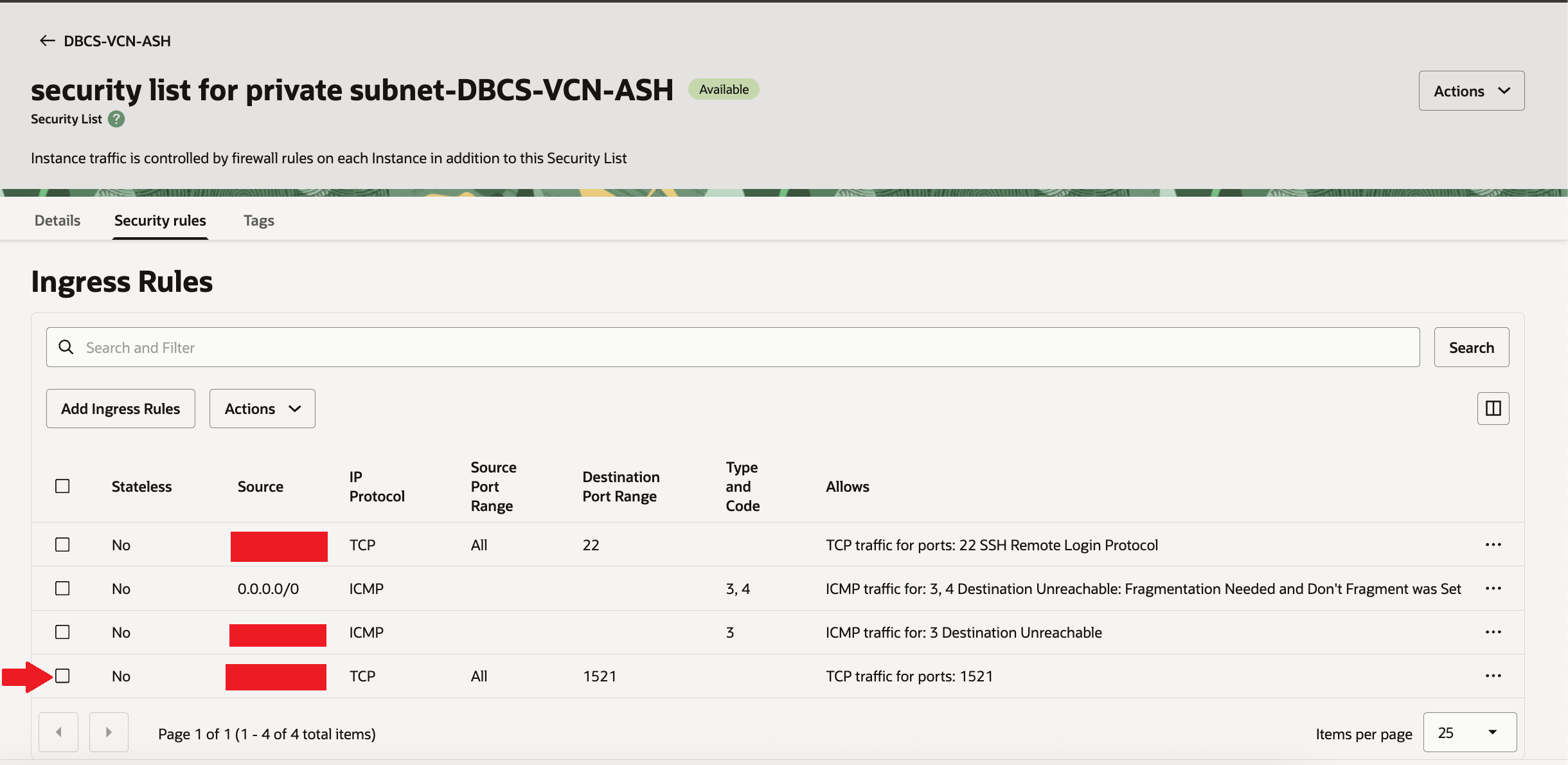Focus the Search and Filter field
Screen dimensions: 1568x765
coord(733,348)
